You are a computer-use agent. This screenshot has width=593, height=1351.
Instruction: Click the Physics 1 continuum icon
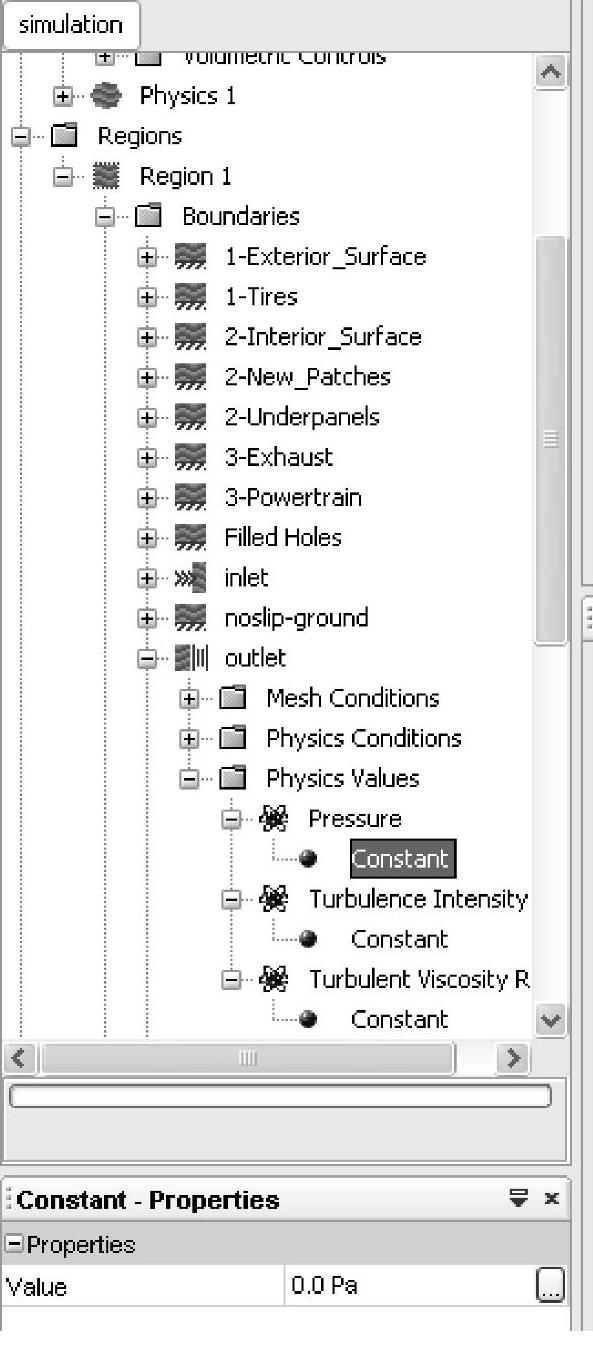click(104, 96)
